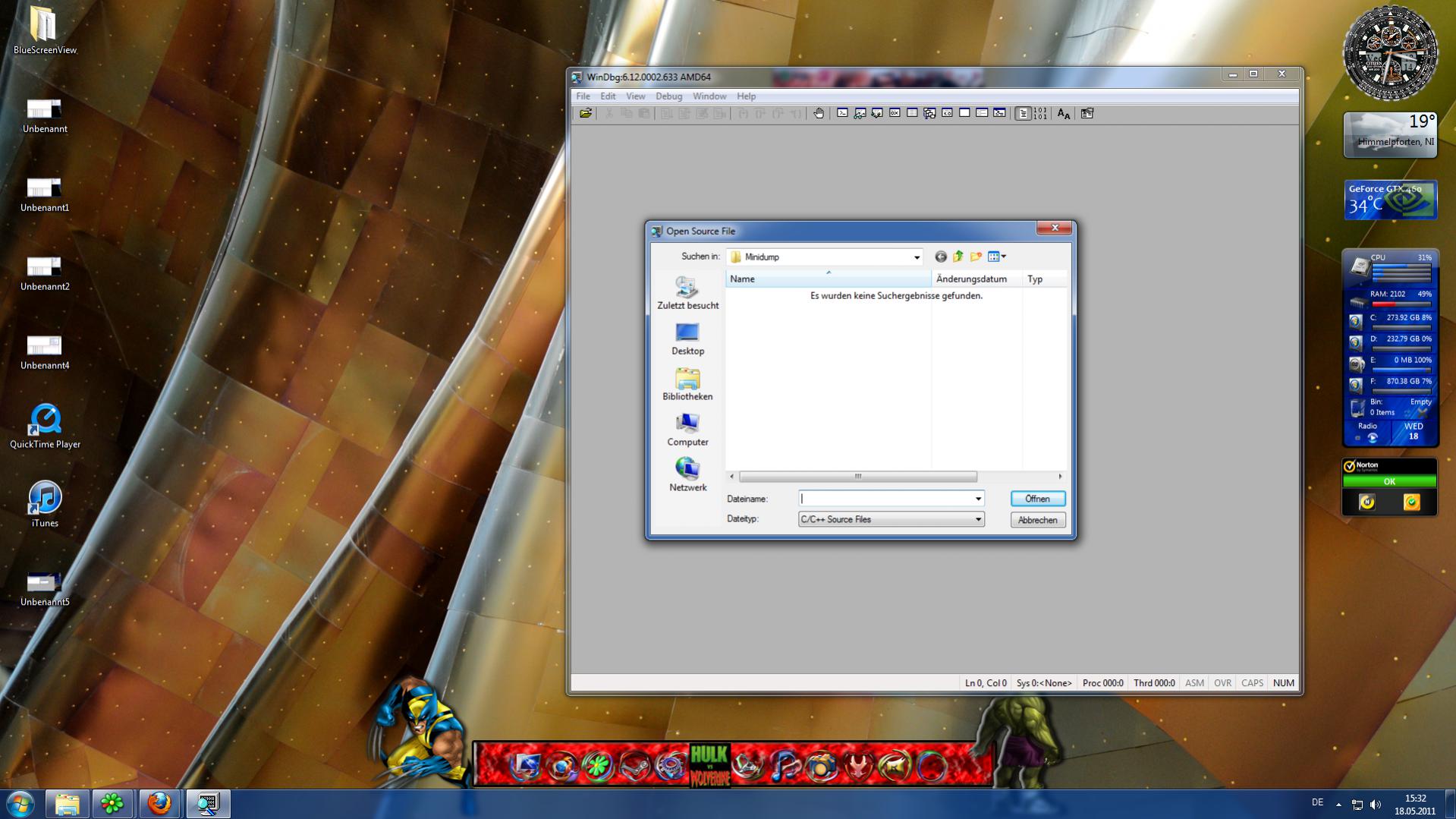This screenshot has height=819, width=1456.
Task: Open Windows Explorer from the taskbar
Action: tap(67, 804)
